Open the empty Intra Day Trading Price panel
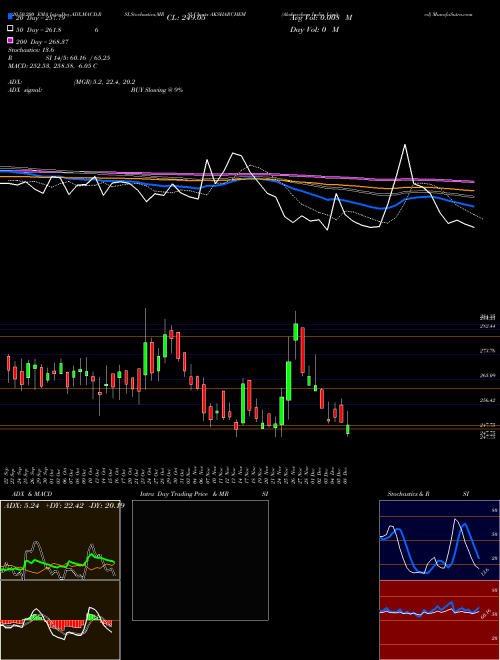The image size is (500, 660). [200, 560]
